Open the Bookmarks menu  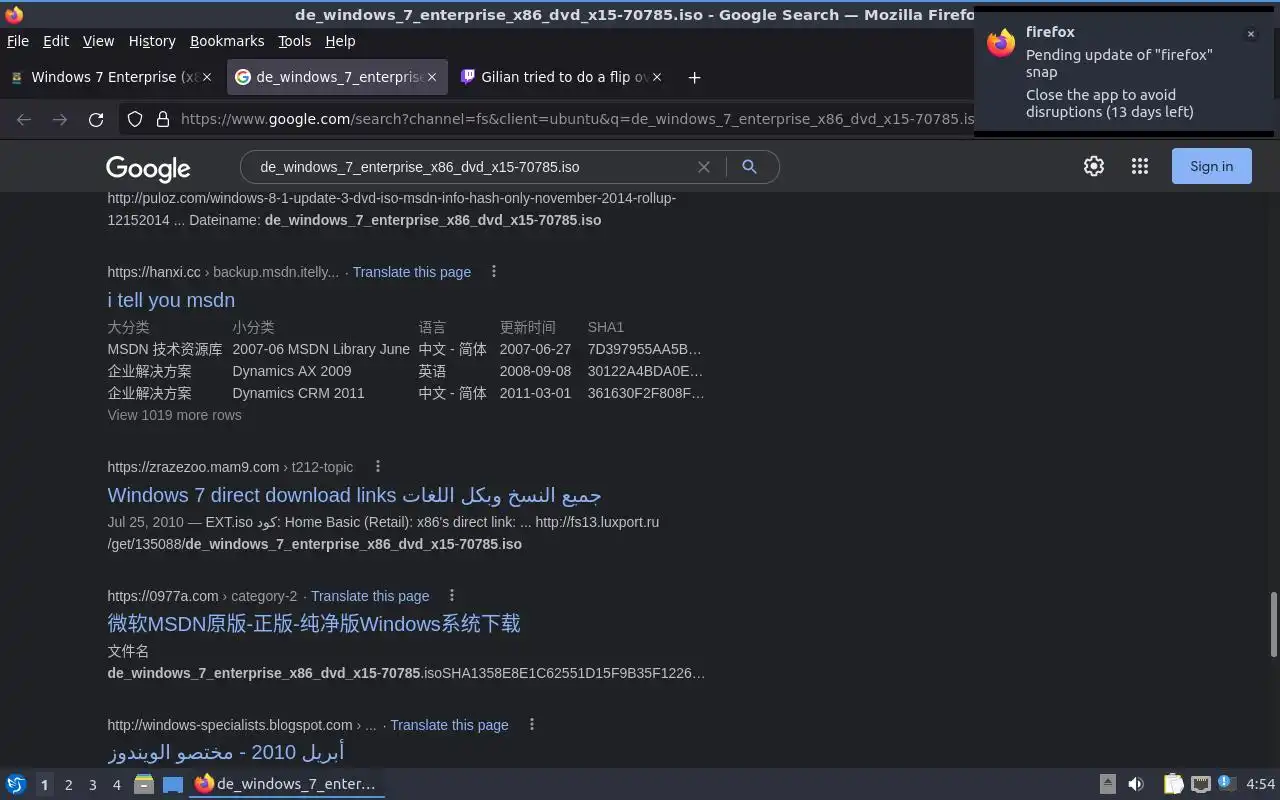pos(227,41)
